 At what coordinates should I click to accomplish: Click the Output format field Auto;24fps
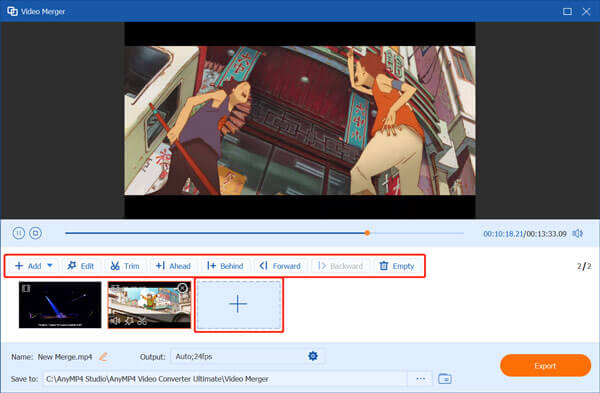247,356
